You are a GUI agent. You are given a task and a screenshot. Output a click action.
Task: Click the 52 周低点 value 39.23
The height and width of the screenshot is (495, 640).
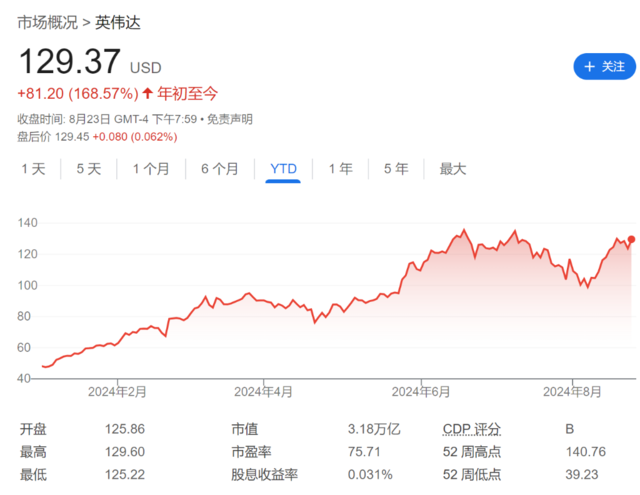click(582, 475)
